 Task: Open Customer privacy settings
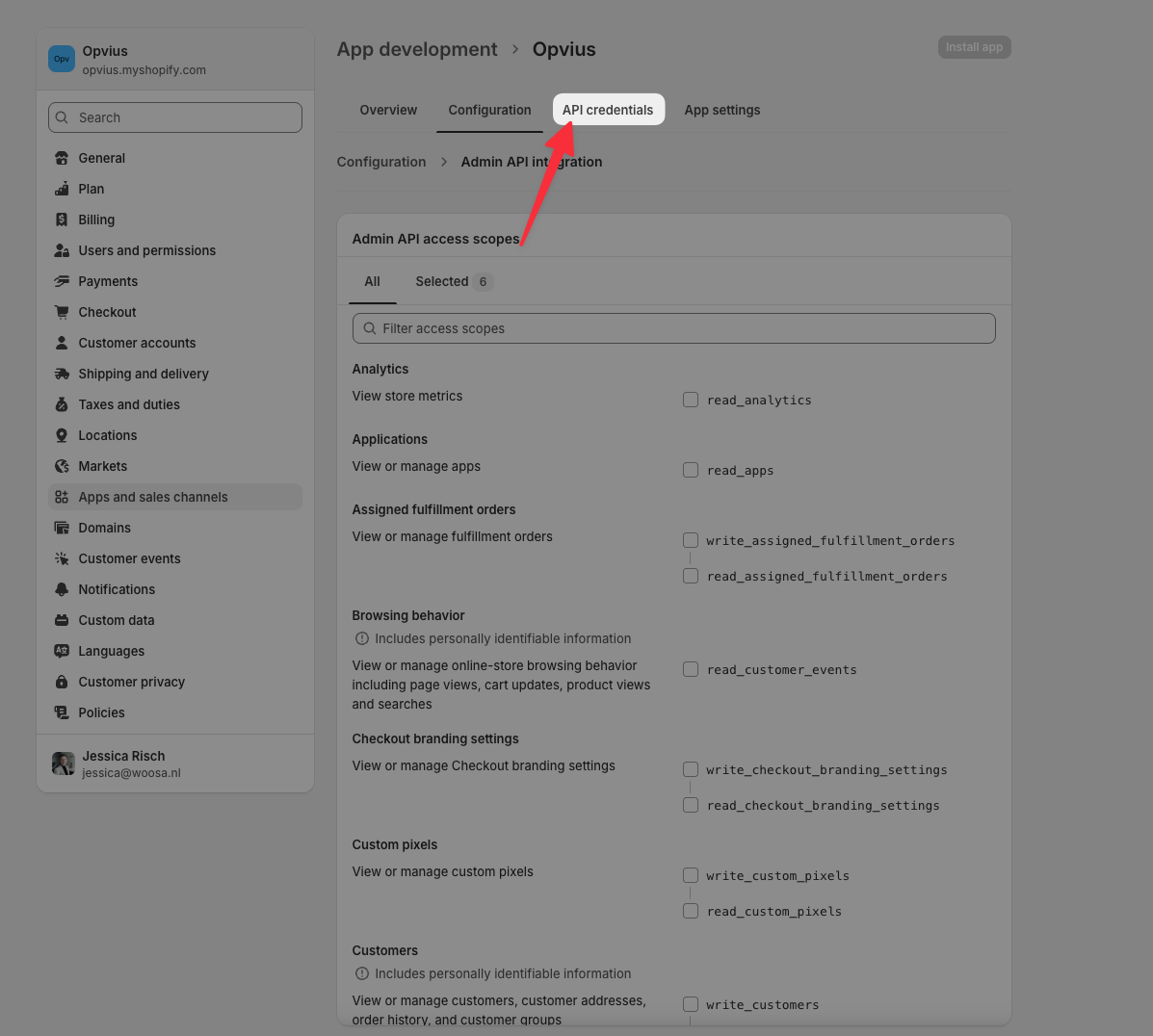175,683
